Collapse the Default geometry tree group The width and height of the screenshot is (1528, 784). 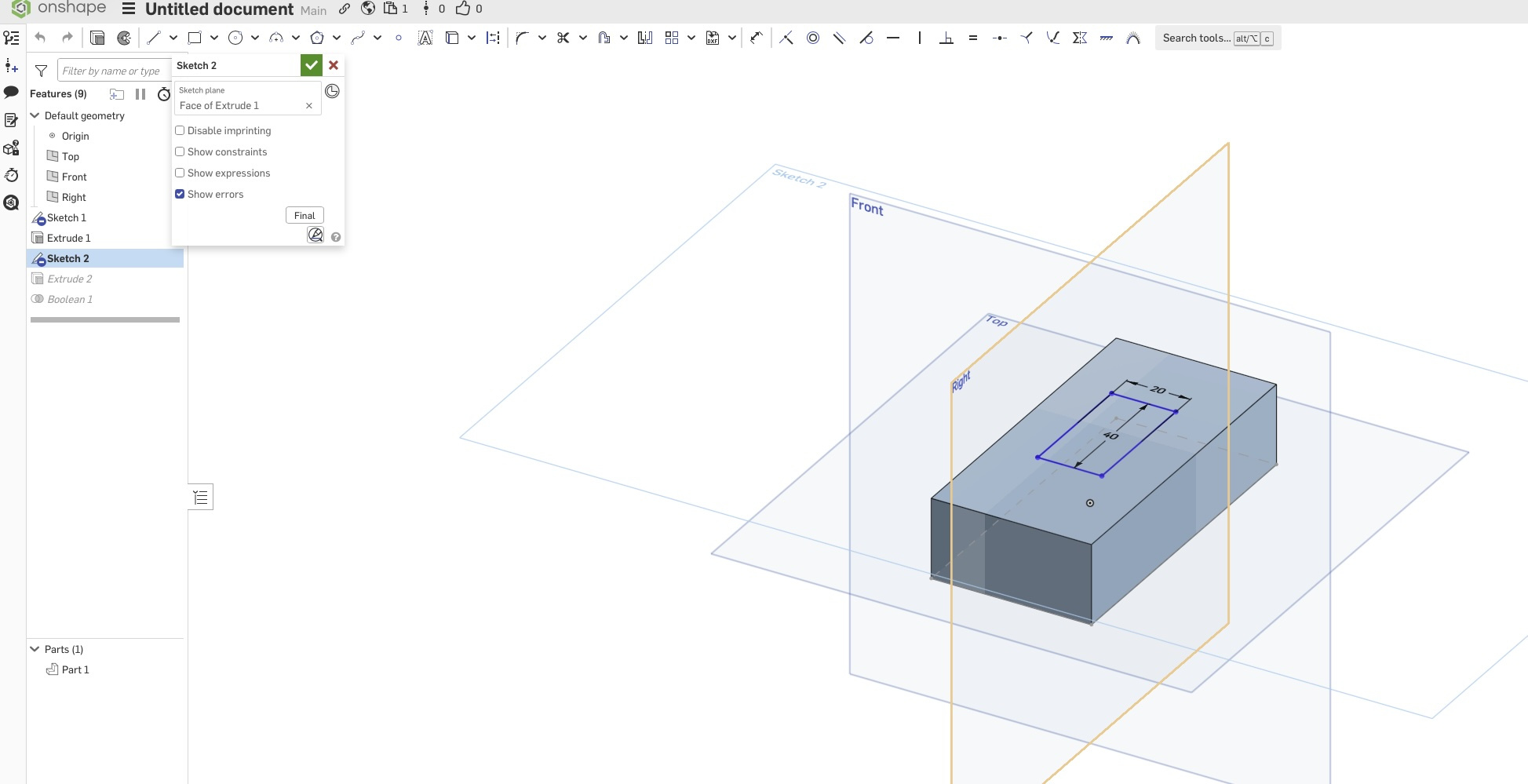35,115
